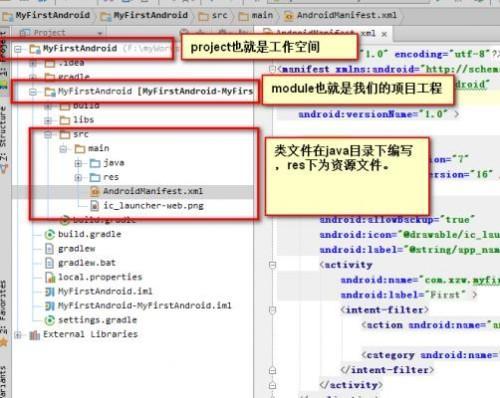Expand the java folder node

(x=78, y=163)
